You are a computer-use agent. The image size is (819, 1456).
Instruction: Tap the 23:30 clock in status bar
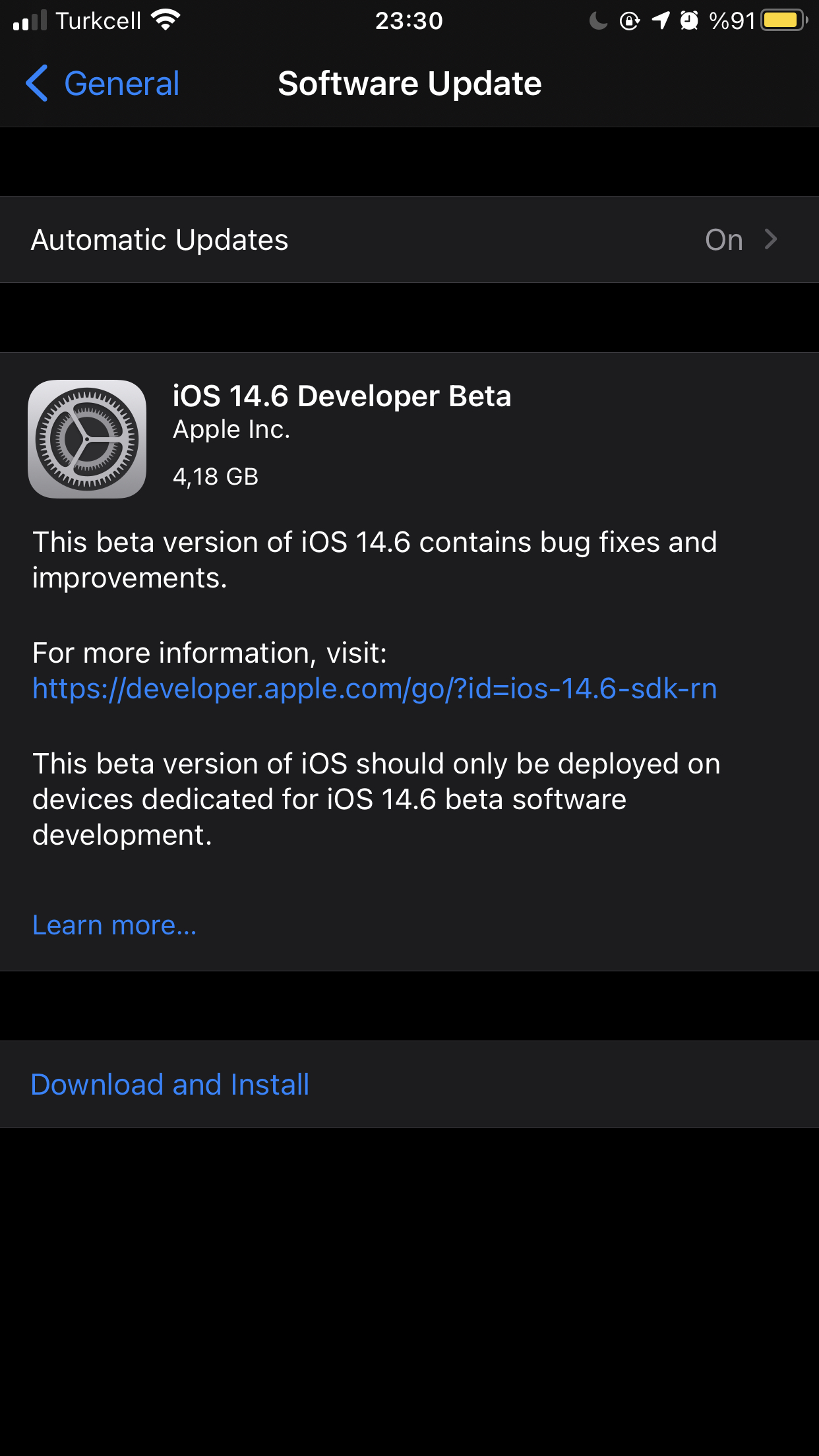(409, 21)
